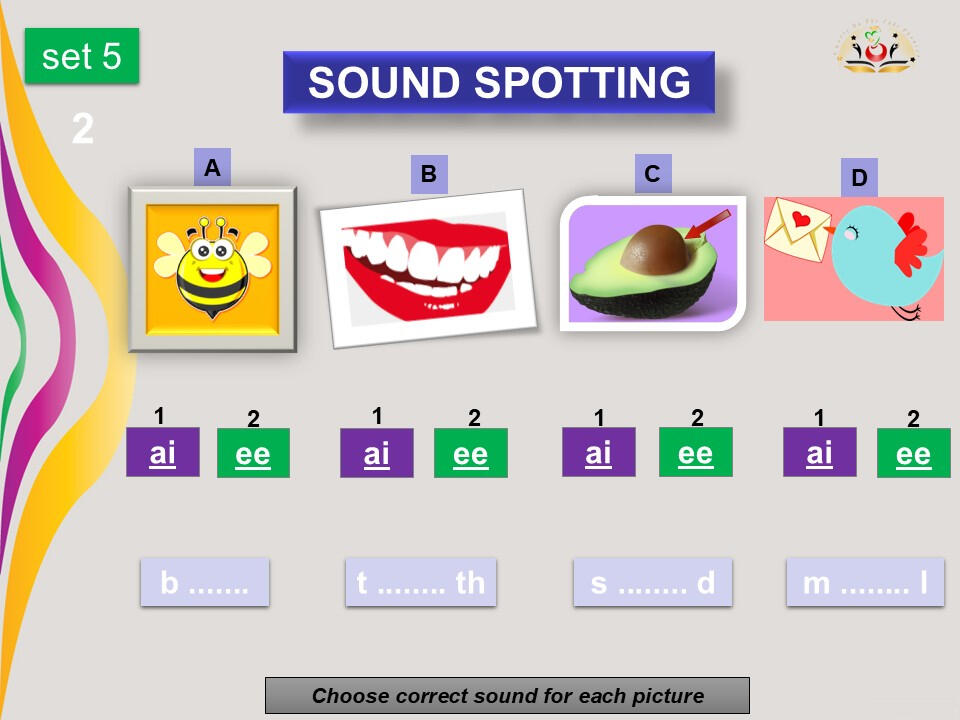Click the bird with envelope picture
The height and width of the screenshot is (720, 960).
(853, 258)
